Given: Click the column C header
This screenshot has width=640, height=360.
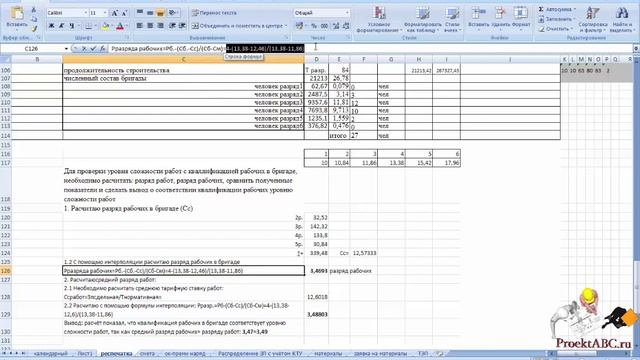Looking at the screenshot, I should [183, 60].
